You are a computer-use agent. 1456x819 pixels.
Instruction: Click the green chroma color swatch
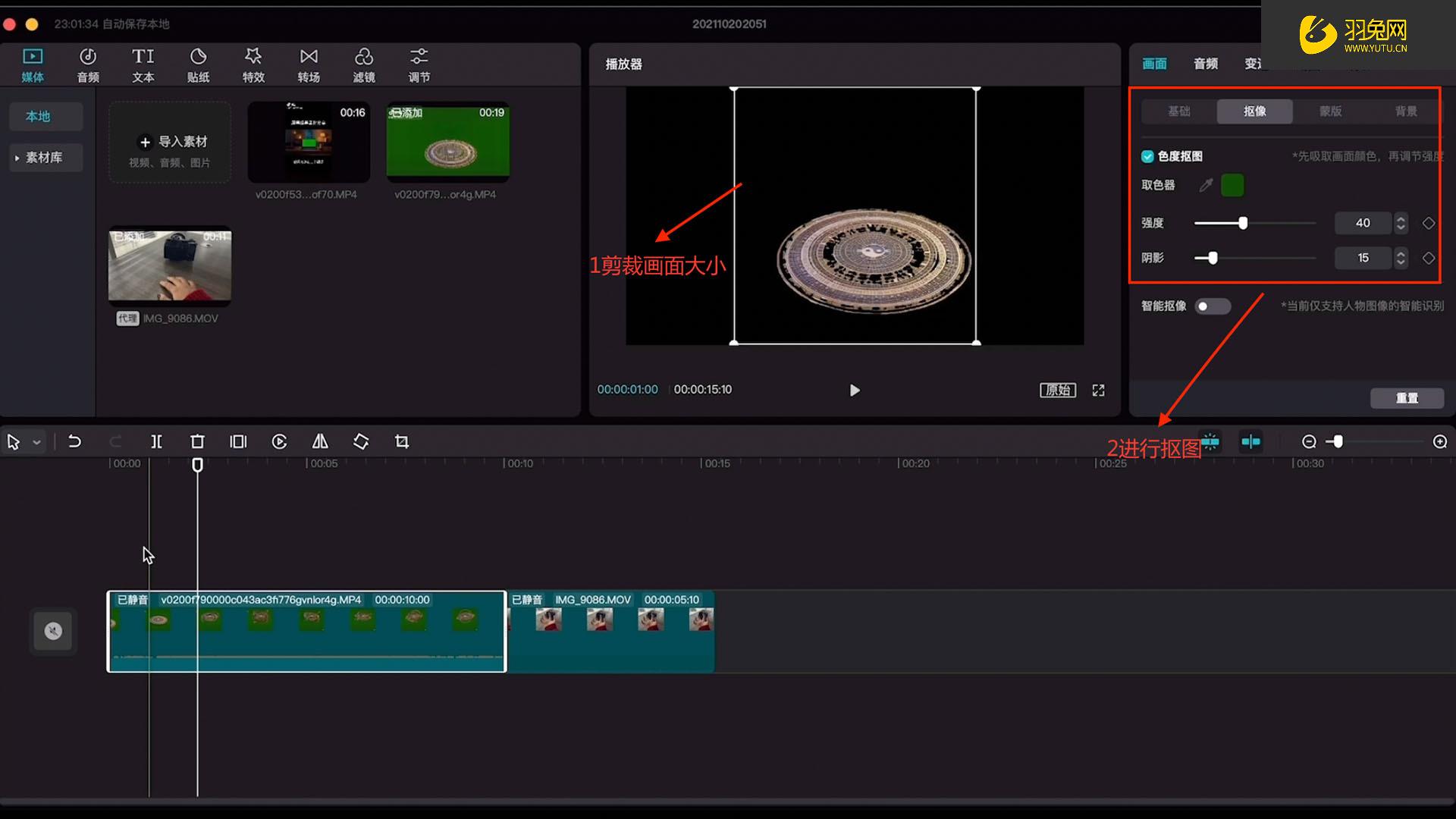pos(1232,185)
